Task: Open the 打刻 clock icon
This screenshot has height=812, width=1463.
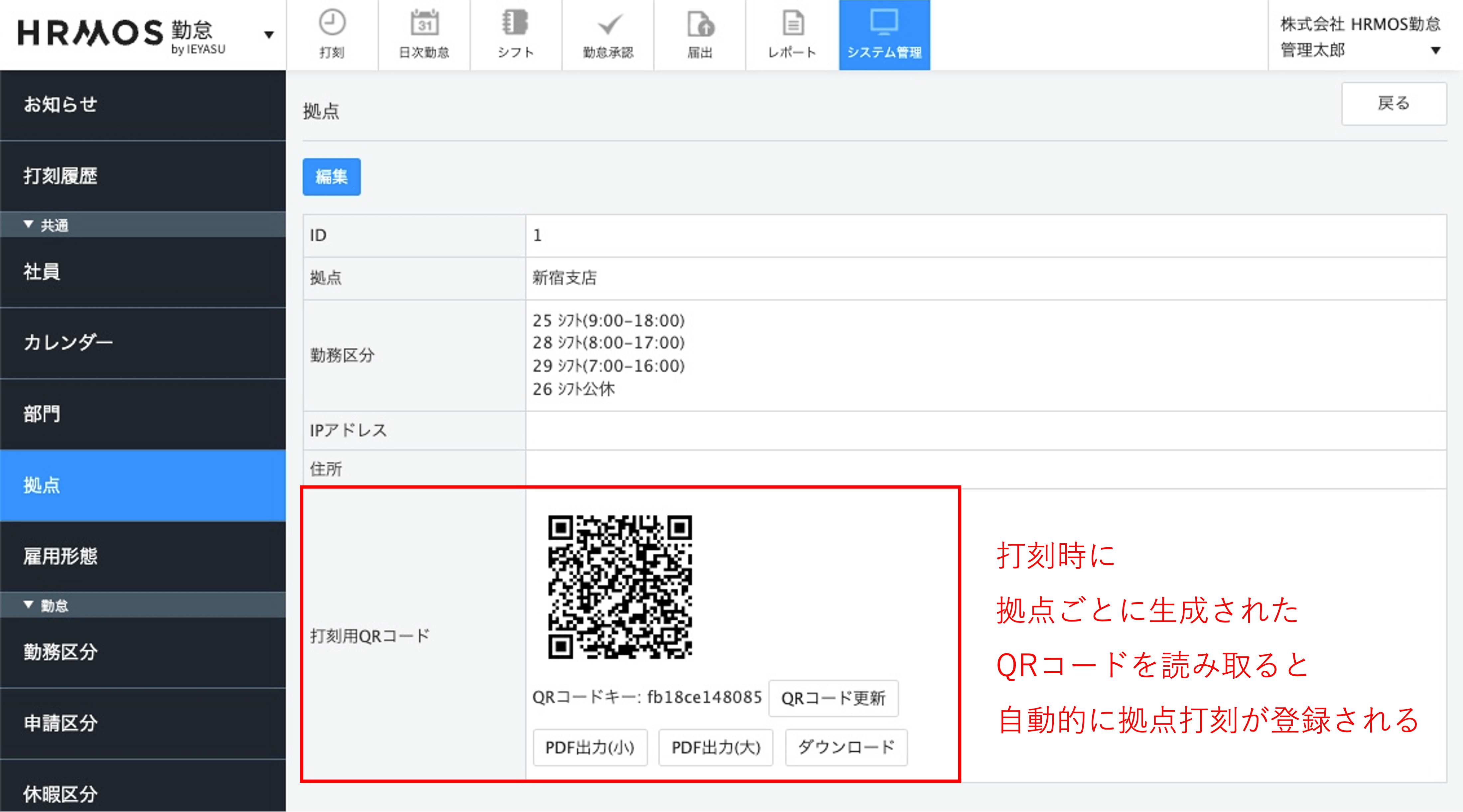Action: (x=332, y=35)
